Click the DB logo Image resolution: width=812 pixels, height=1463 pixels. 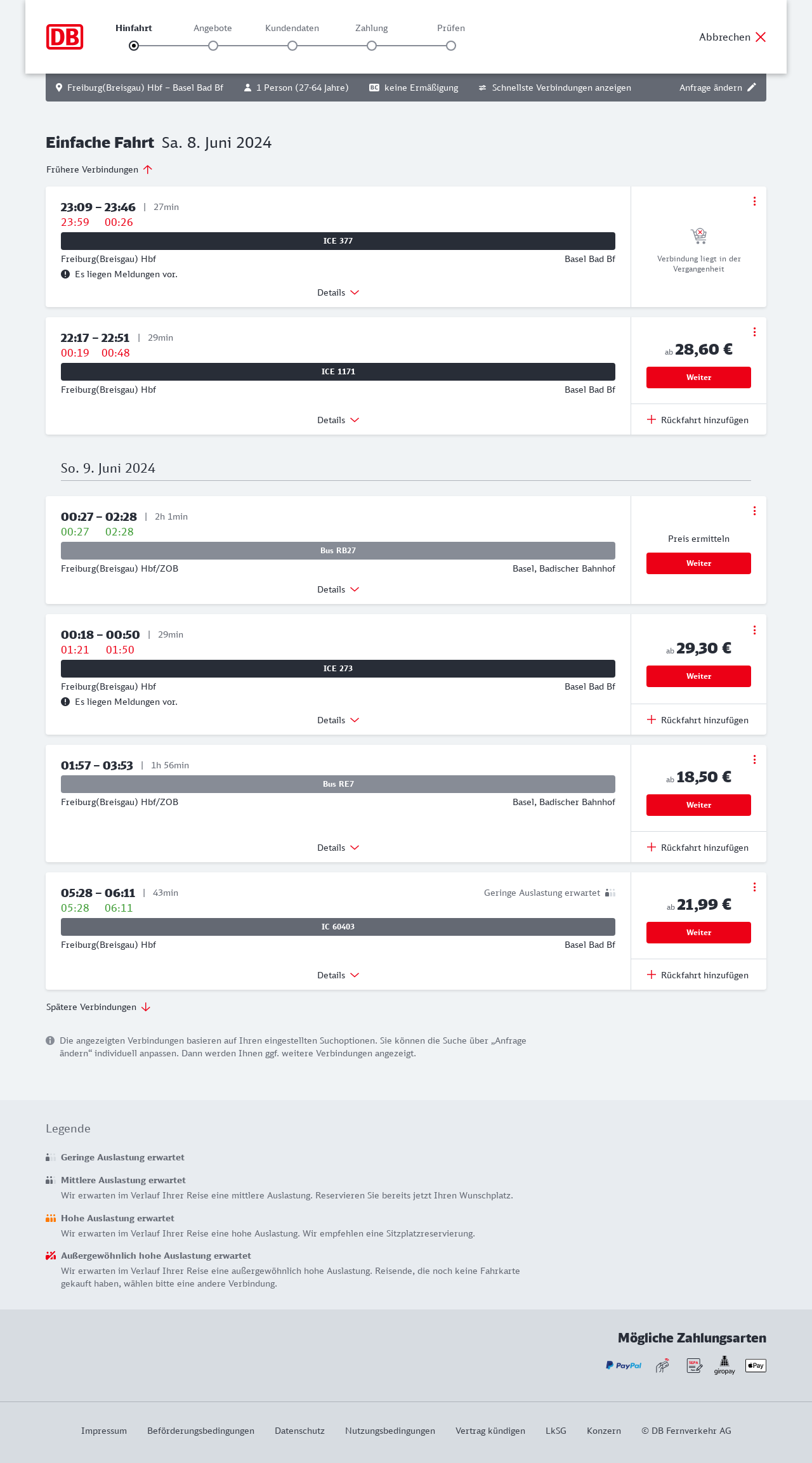coord(65,37)
